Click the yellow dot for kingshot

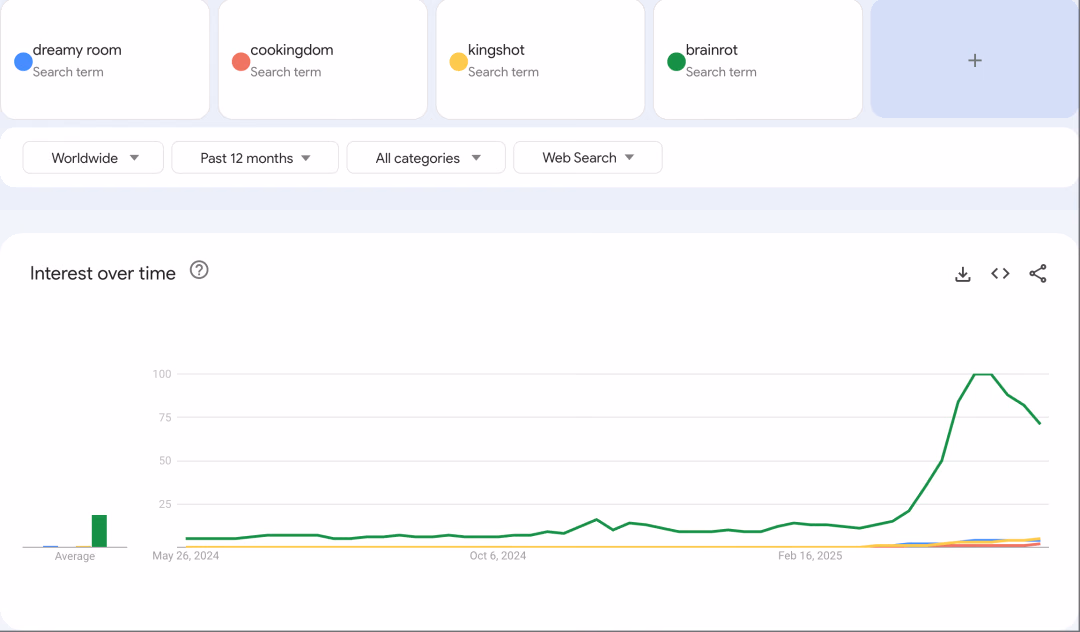459,61
